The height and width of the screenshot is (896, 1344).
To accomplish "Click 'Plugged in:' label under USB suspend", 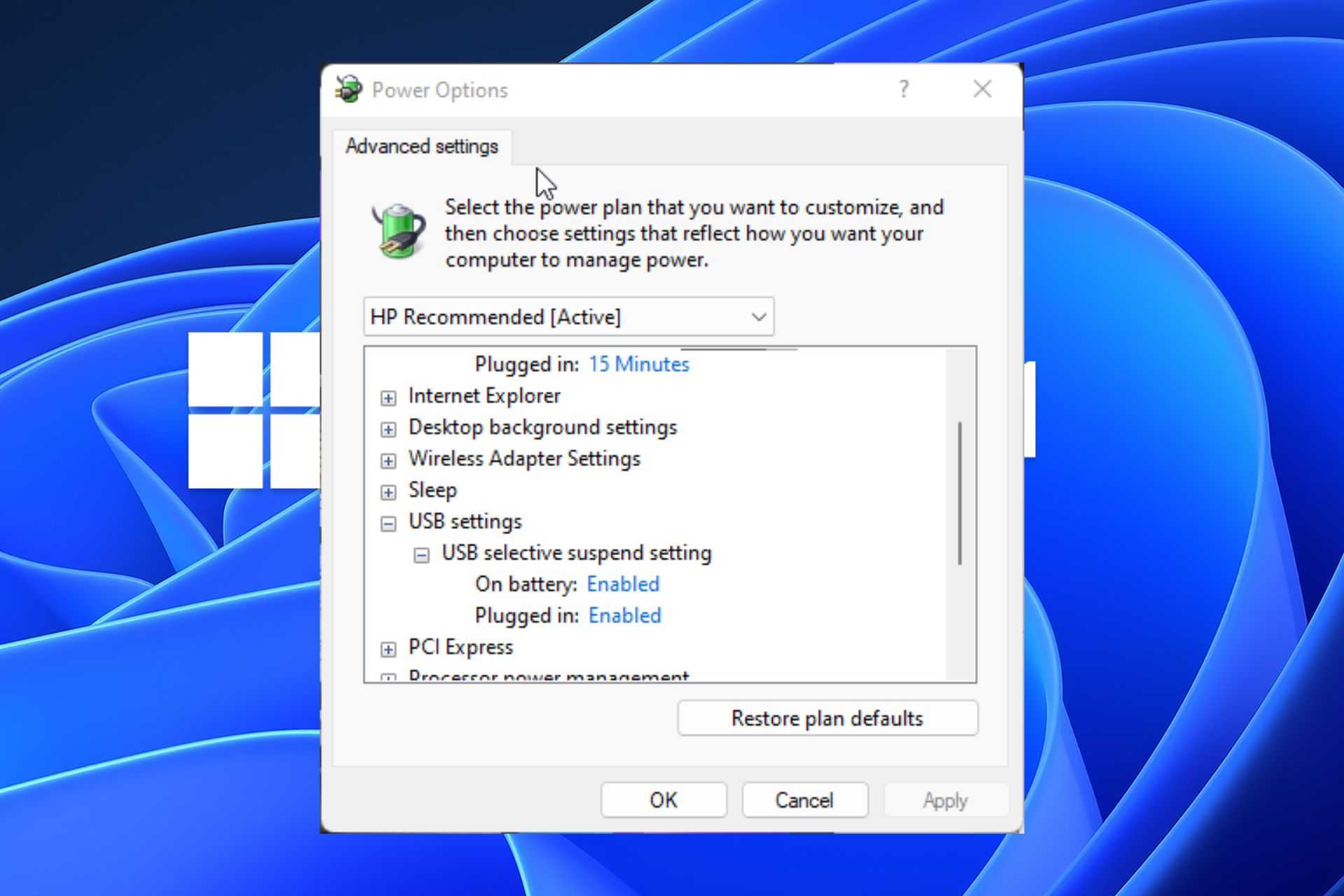I will coord(526,615).
